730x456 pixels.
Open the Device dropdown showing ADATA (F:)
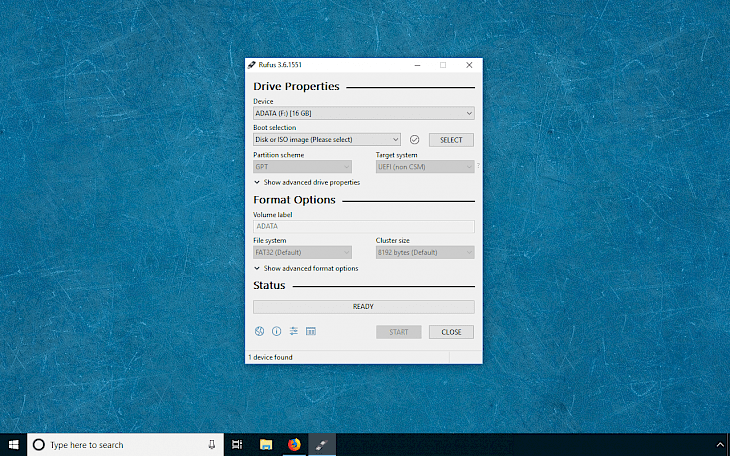(364, 113)
